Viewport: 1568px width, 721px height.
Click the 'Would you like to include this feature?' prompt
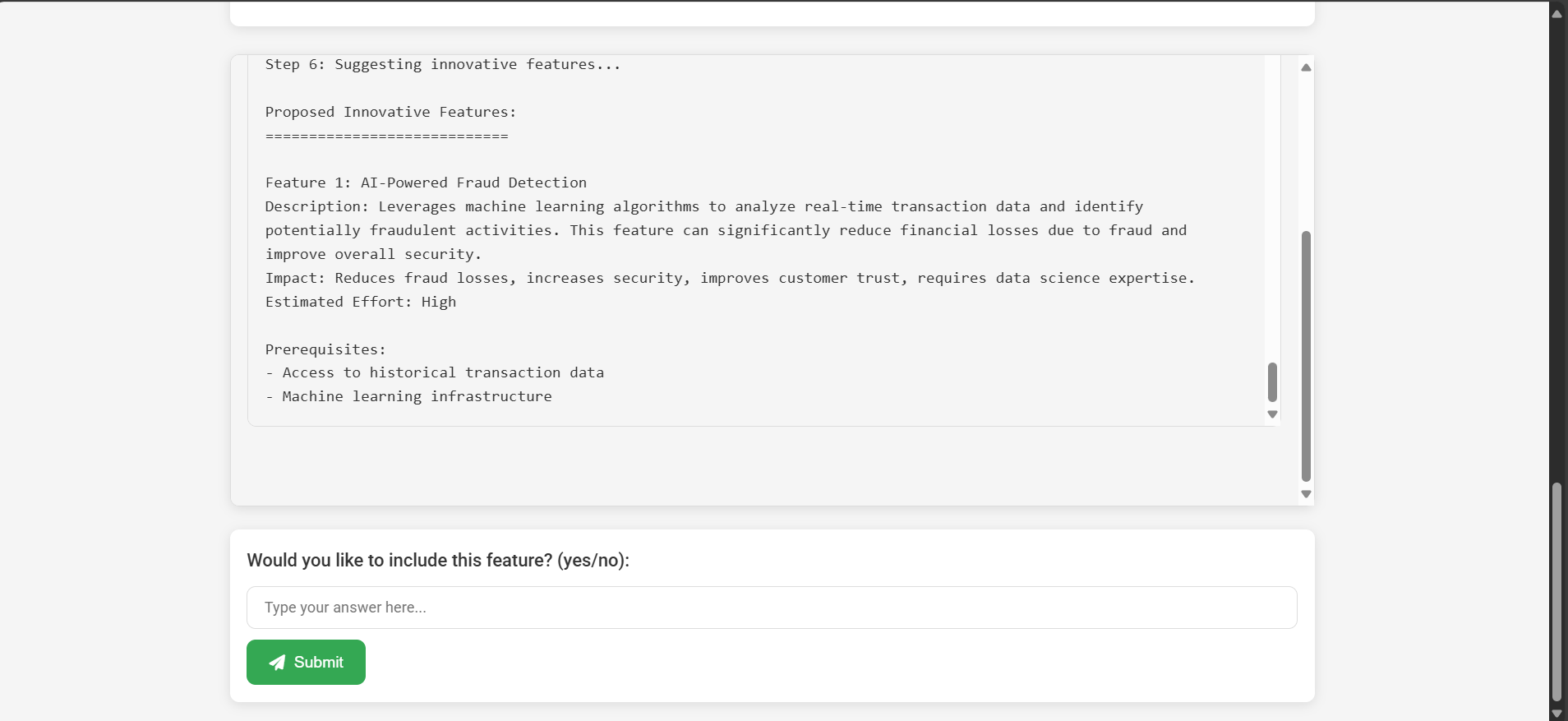point(438,560)
